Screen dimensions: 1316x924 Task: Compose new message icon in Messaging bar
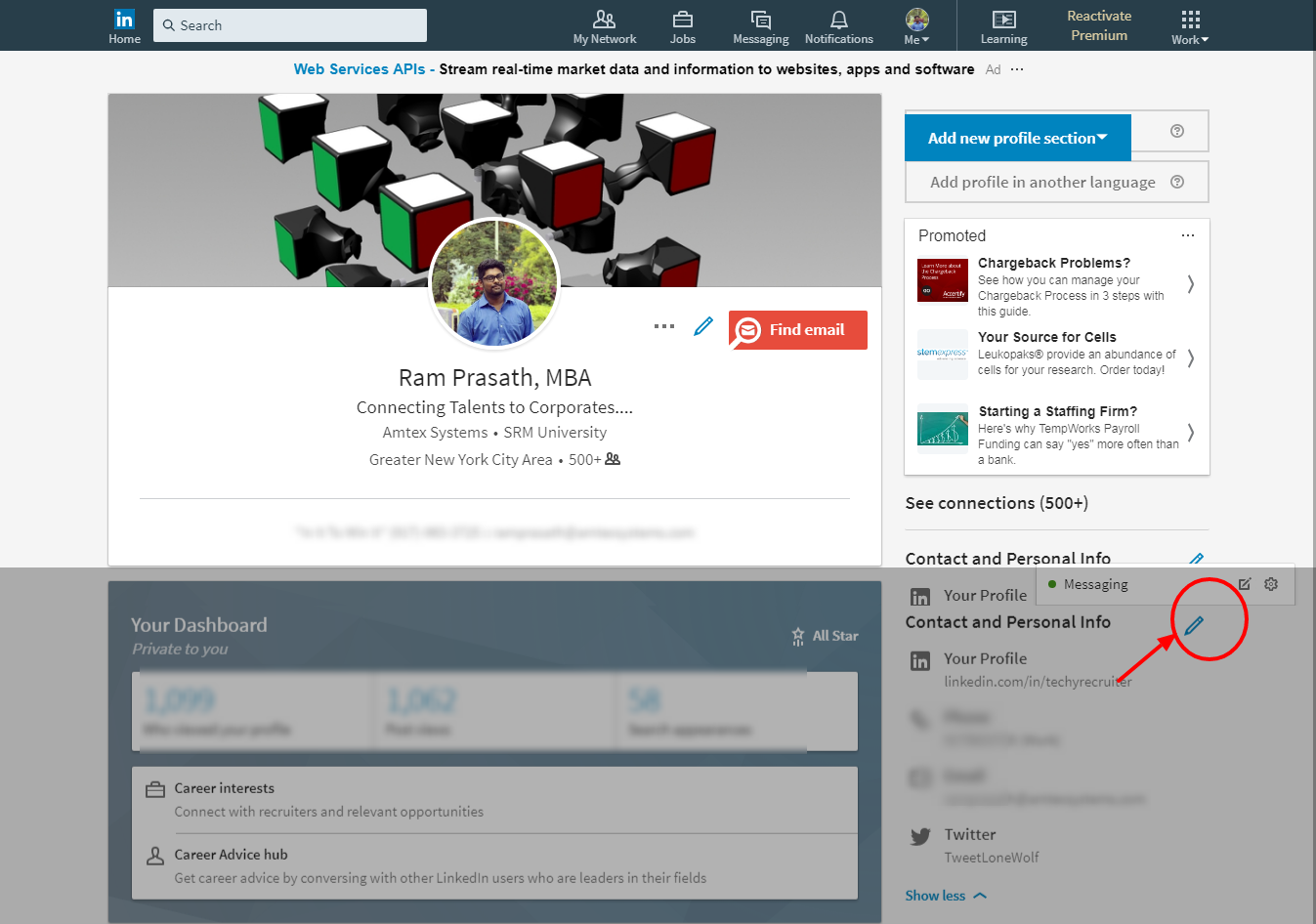(1245, 584)
